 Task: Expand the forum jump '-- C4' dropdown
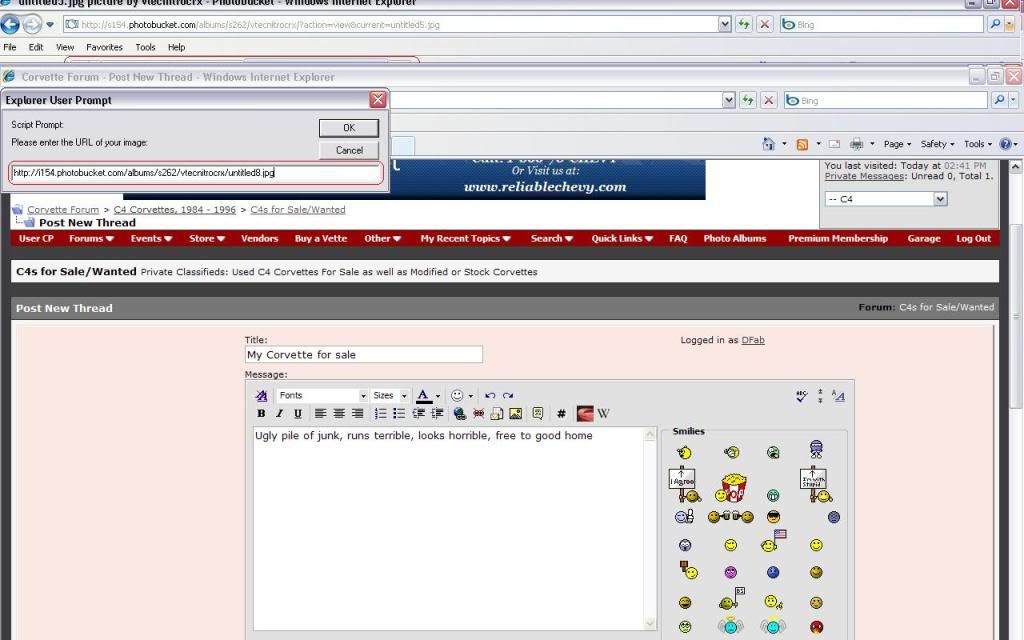pos(940,199)
